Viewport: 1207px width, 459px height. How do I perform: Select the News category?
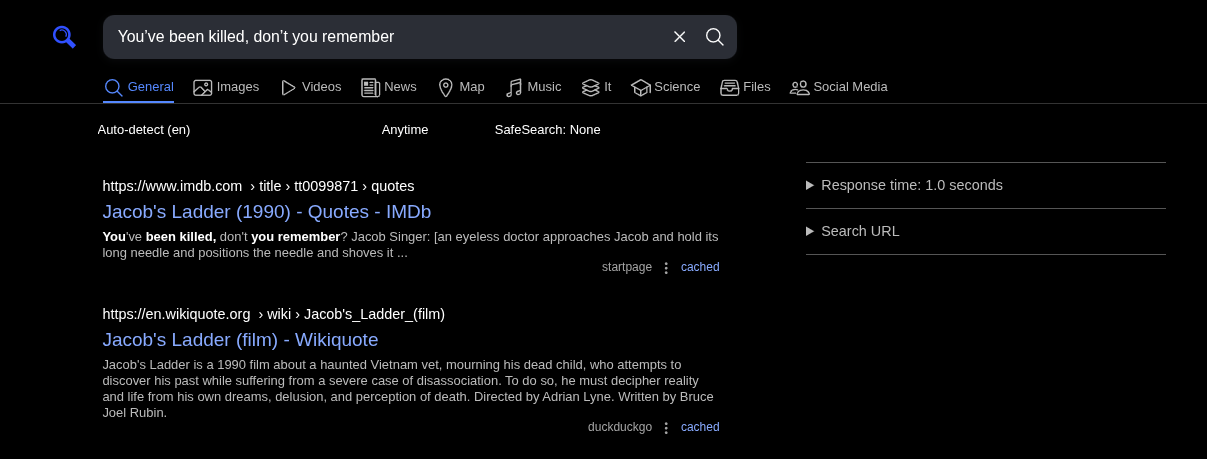point(389,87)
